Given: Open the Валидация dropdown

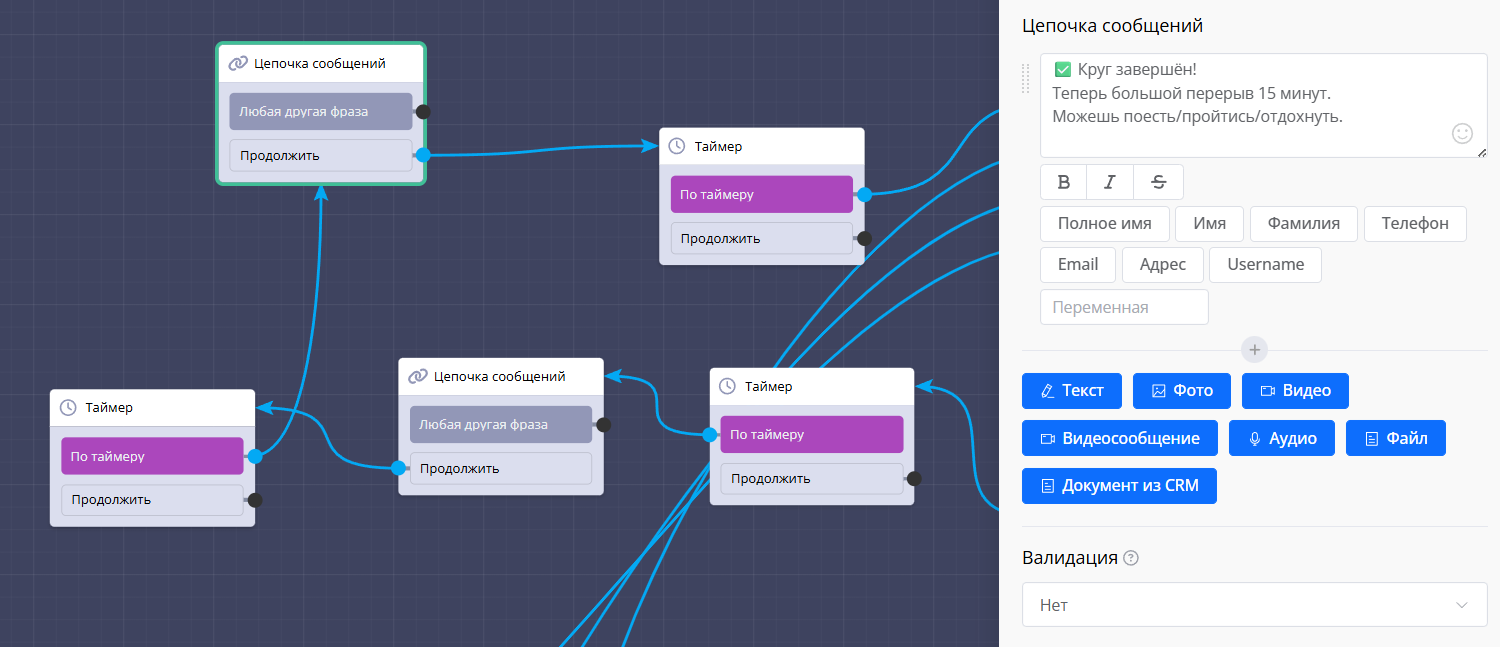Looking at the screenshot, I should [x=1254, y=605].
